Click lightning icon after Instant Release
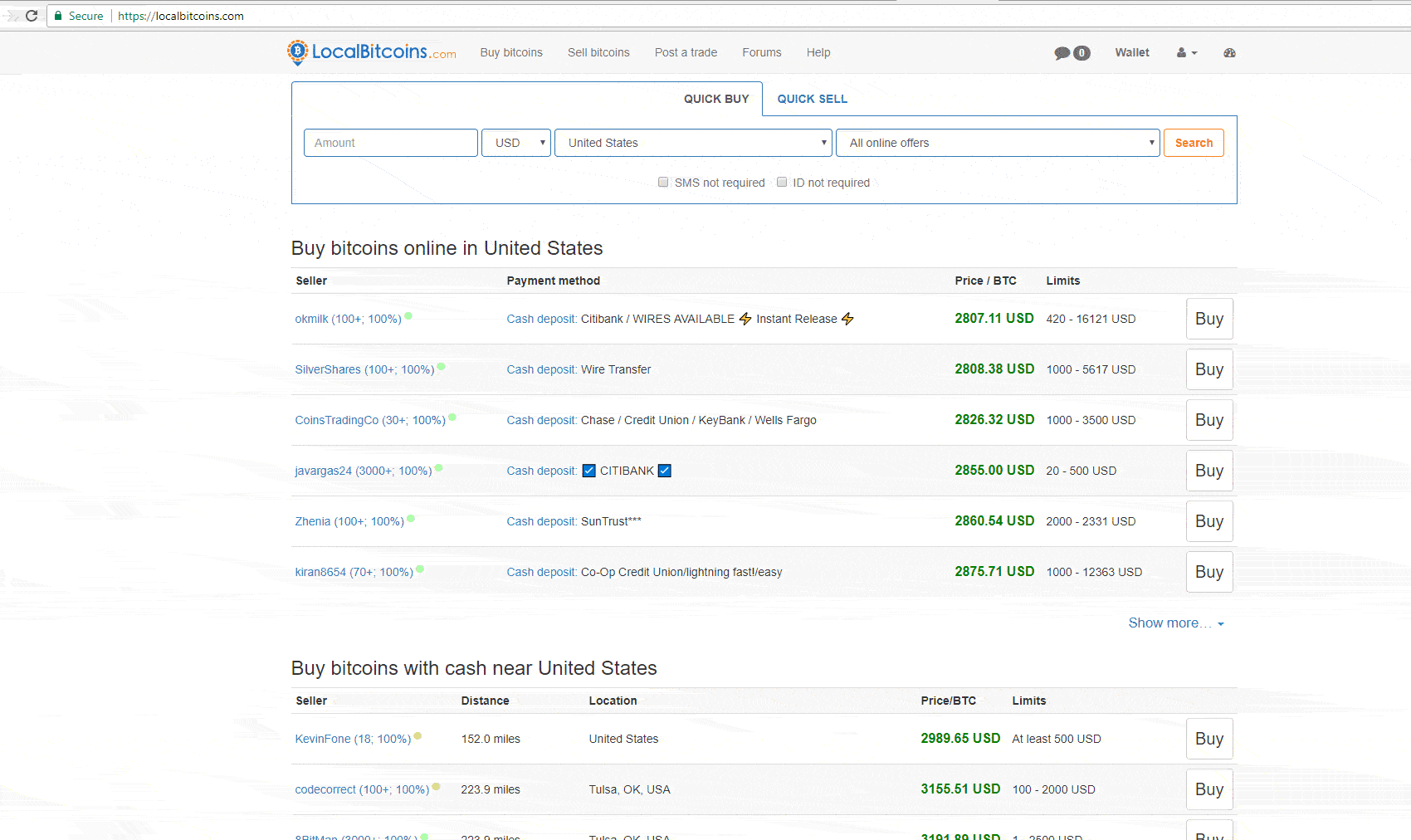 coord(847,319)
